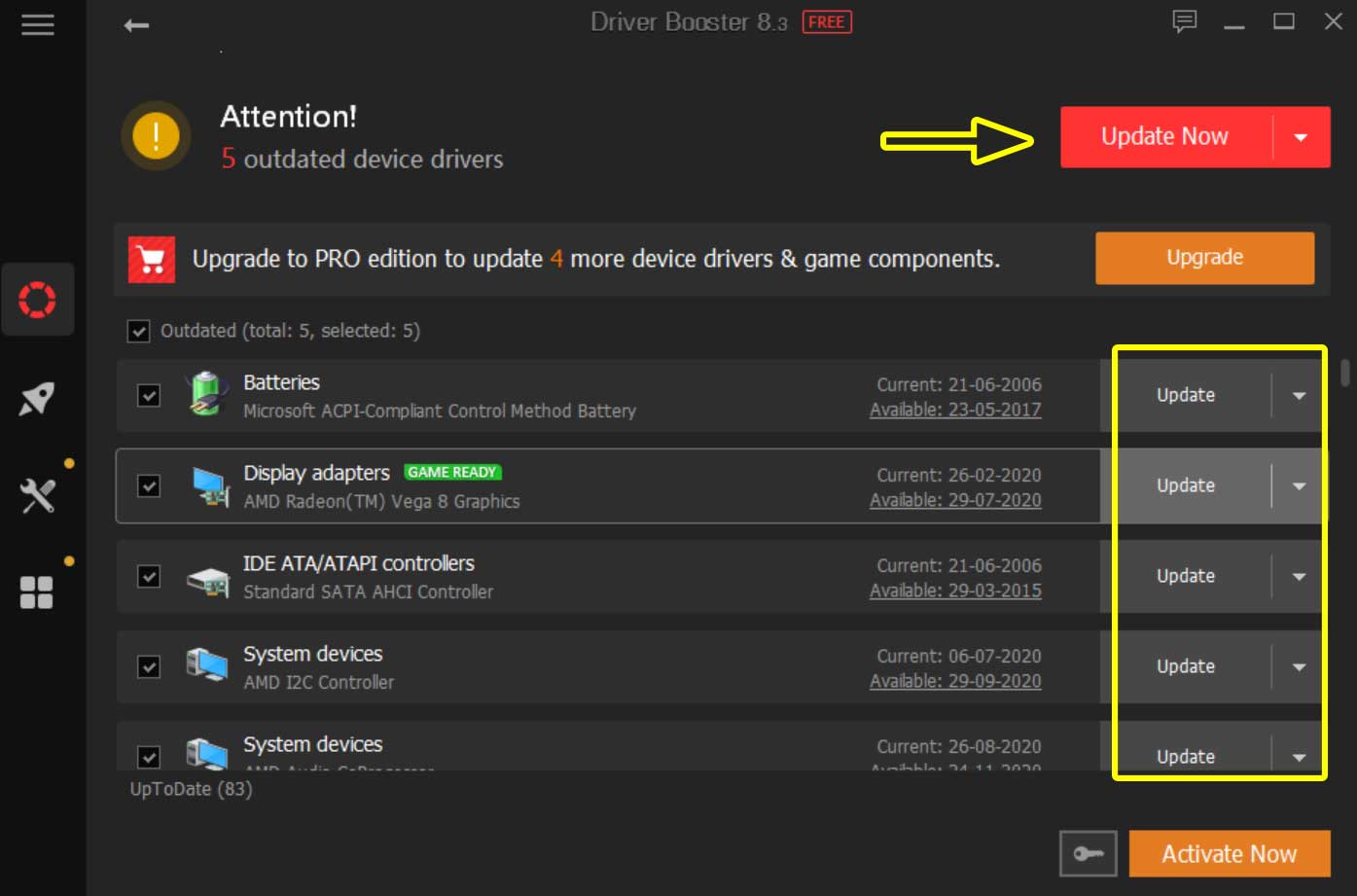Screen dimensions: 1357x896
Task: Click the Display adapters device icon
Action: (x=208, y=486)
